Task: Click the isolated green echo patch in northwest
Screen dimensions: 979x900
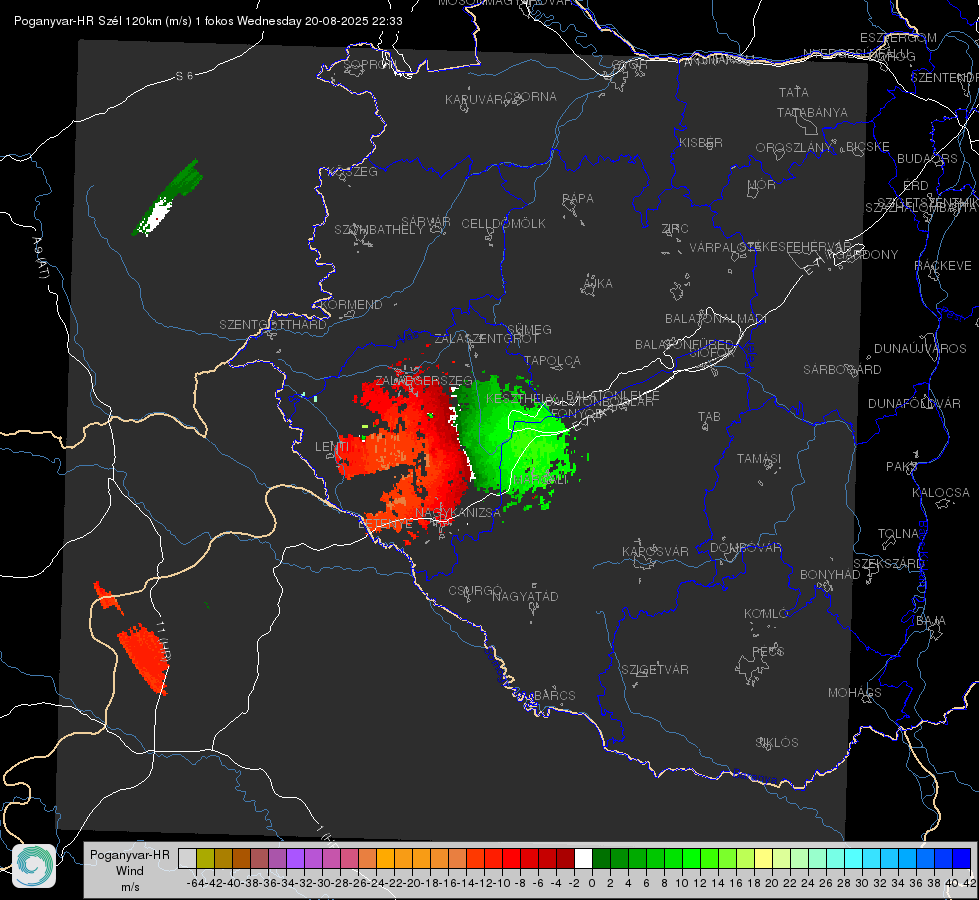Action: tap(167, 199)
